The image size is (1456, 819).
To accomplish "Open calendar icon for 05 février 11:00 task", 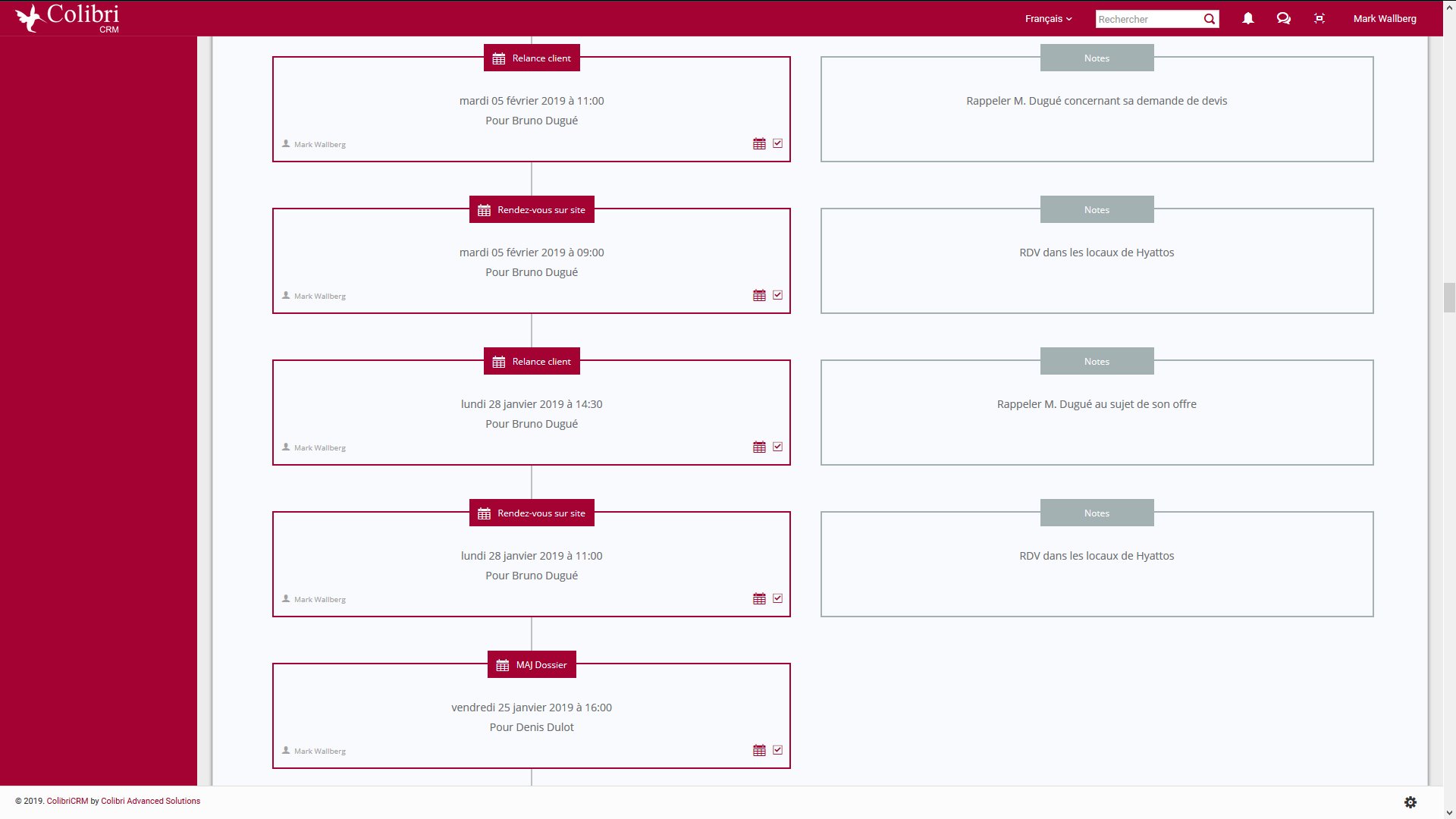I will tap(759, 143).
